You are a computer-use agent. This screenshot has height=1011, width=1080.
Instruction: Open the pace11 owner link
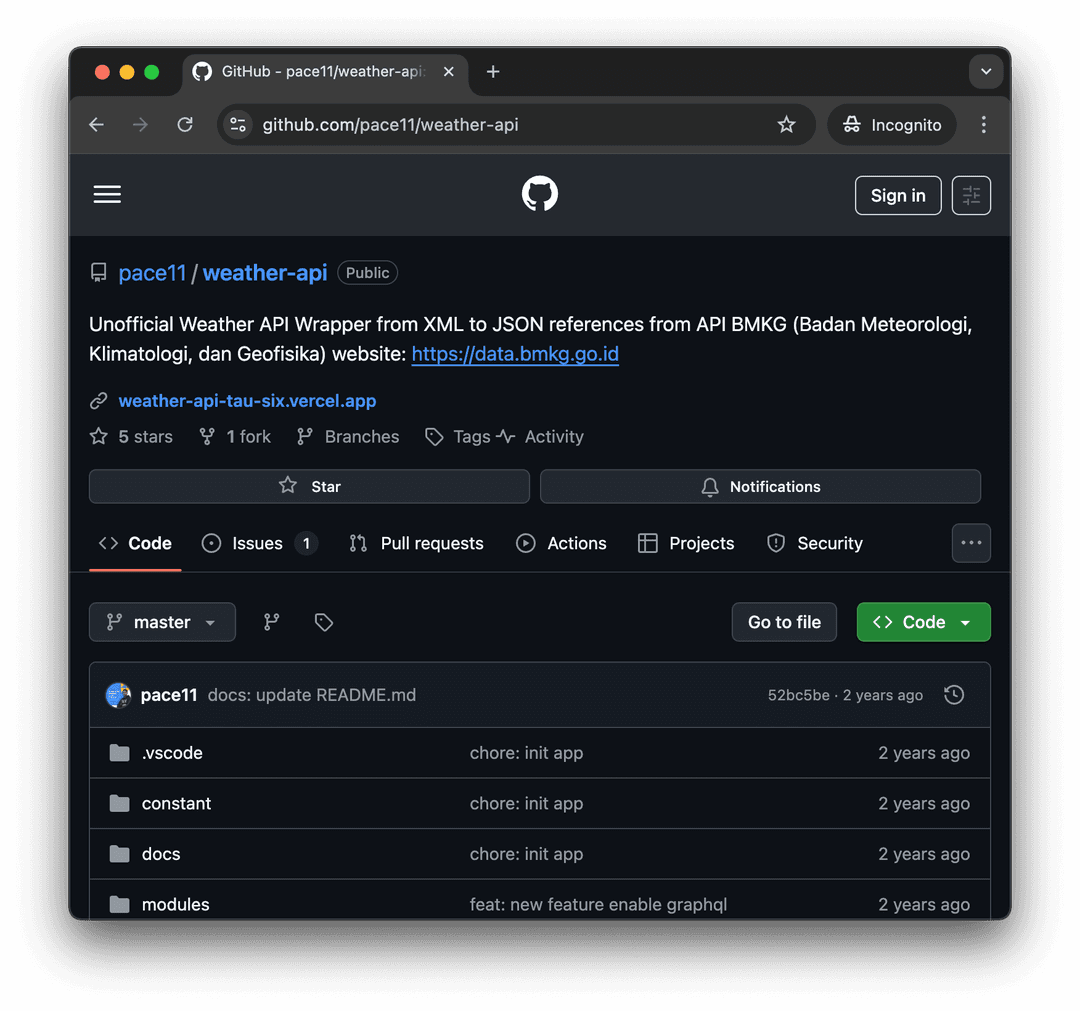coord(152,273)
